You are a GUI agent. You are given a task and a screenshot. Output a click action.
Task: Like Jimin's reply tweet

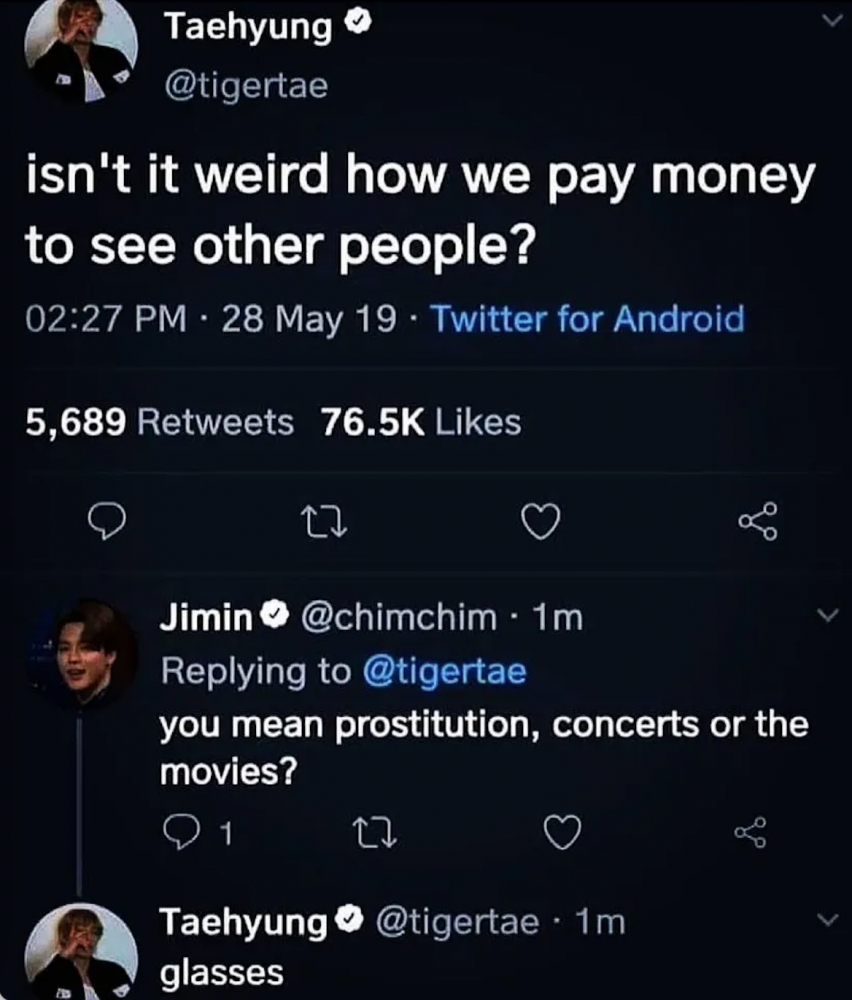[x=563, y=831]
